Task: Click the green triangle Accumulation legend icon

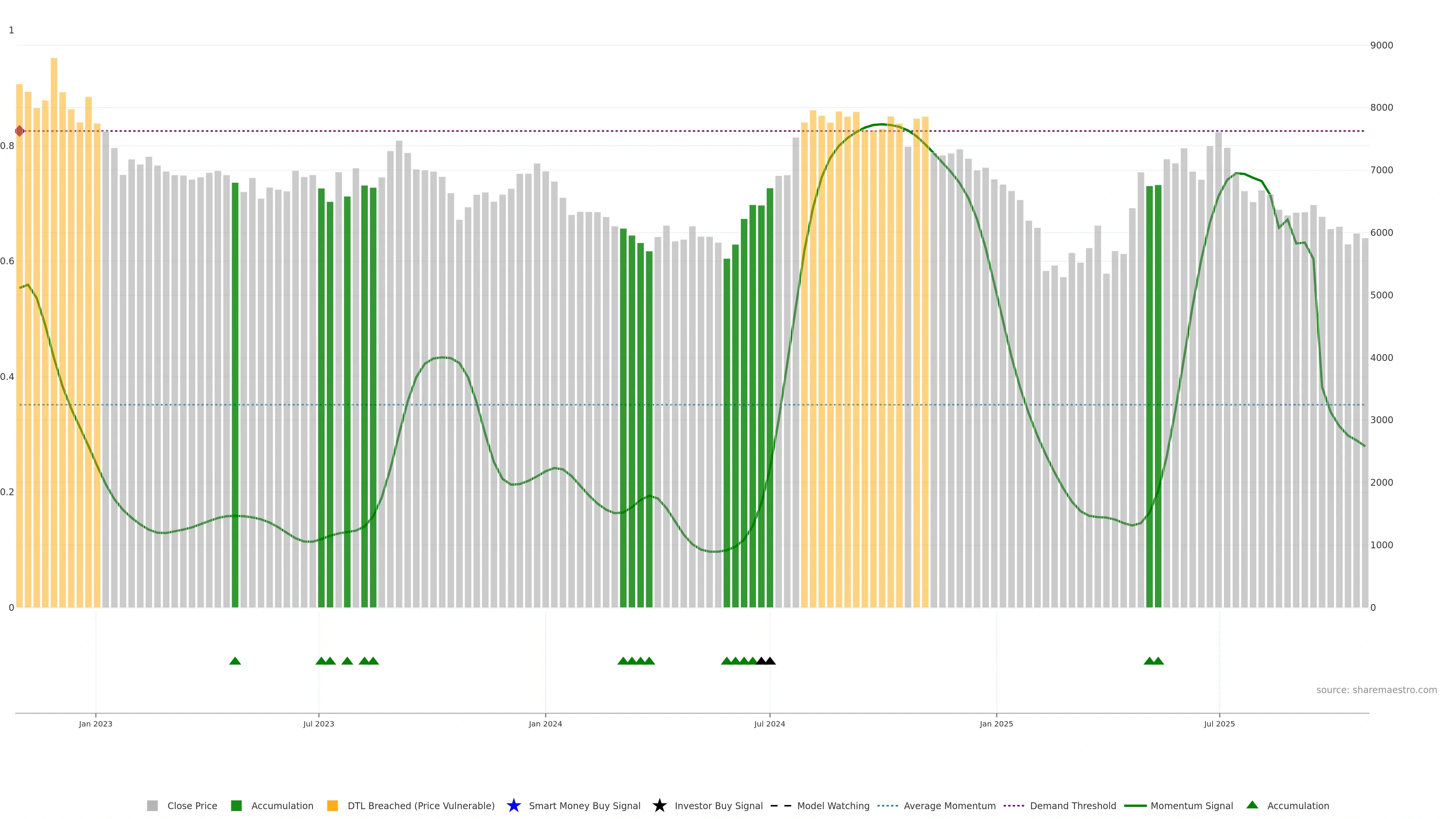Action: pos(1252,805)
